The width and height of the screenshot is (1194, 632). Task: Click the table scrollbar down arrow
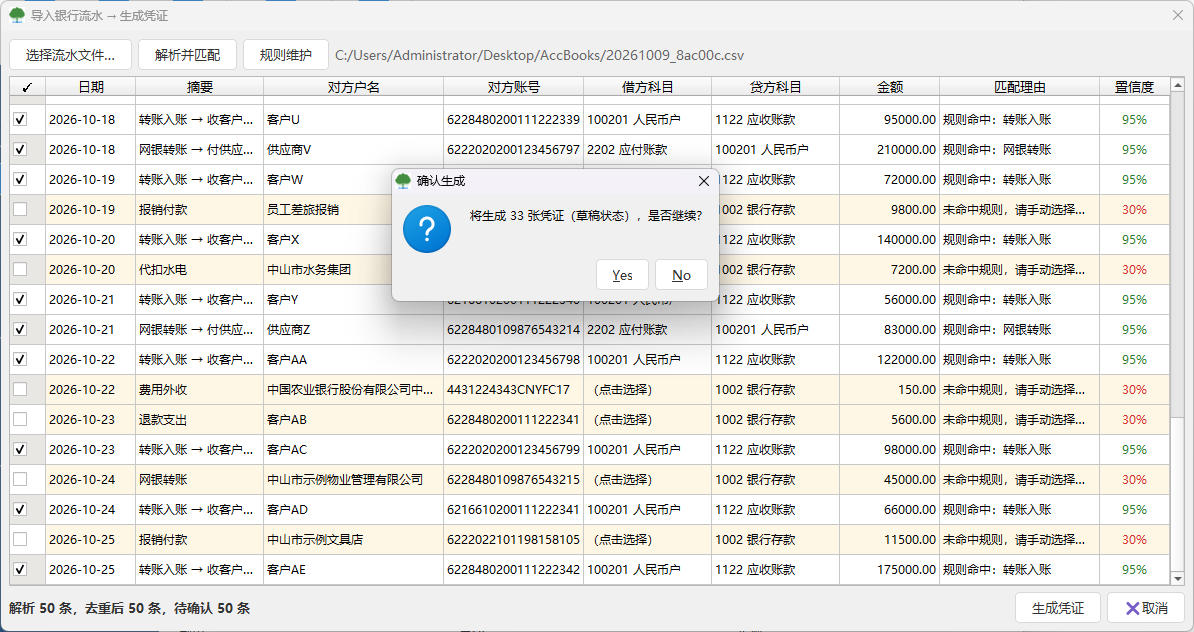tap(1177, 579)
